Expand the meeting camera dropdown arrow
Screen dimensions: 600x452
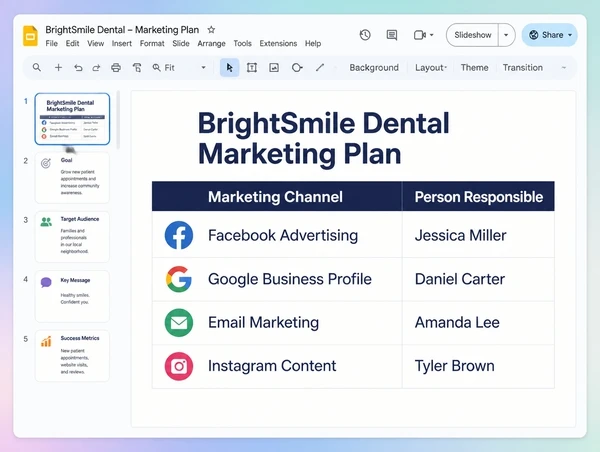(432, 35)
